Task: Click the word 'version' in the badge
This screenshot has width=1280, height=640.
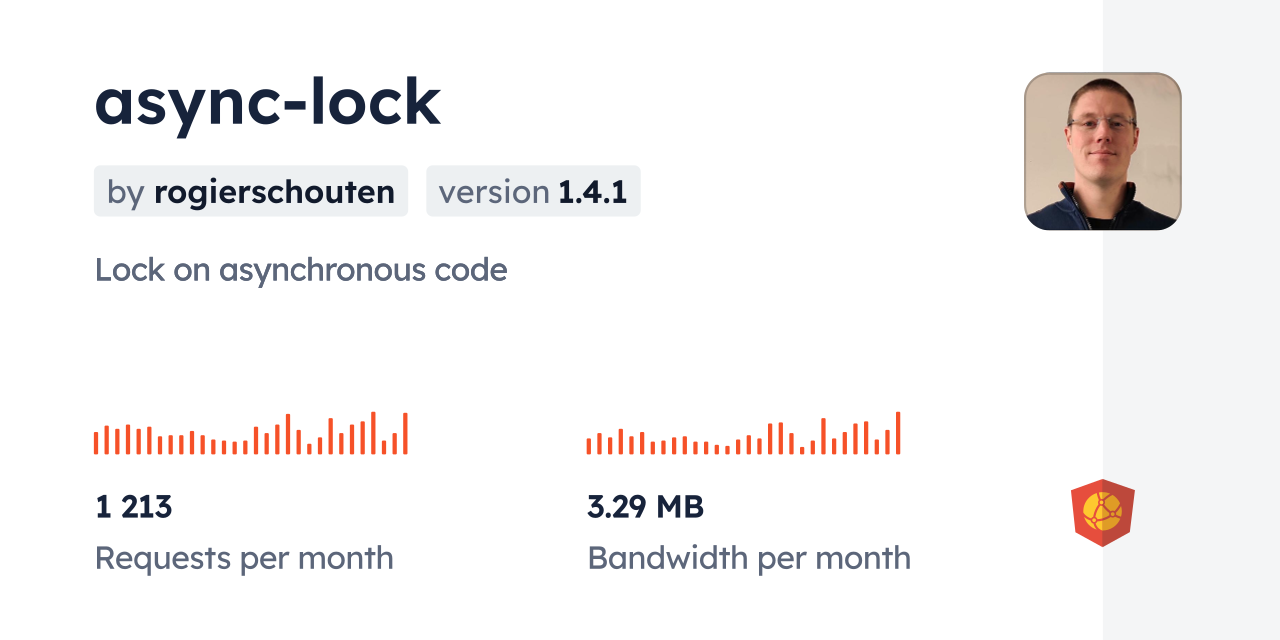Action: tap(494, 192)
